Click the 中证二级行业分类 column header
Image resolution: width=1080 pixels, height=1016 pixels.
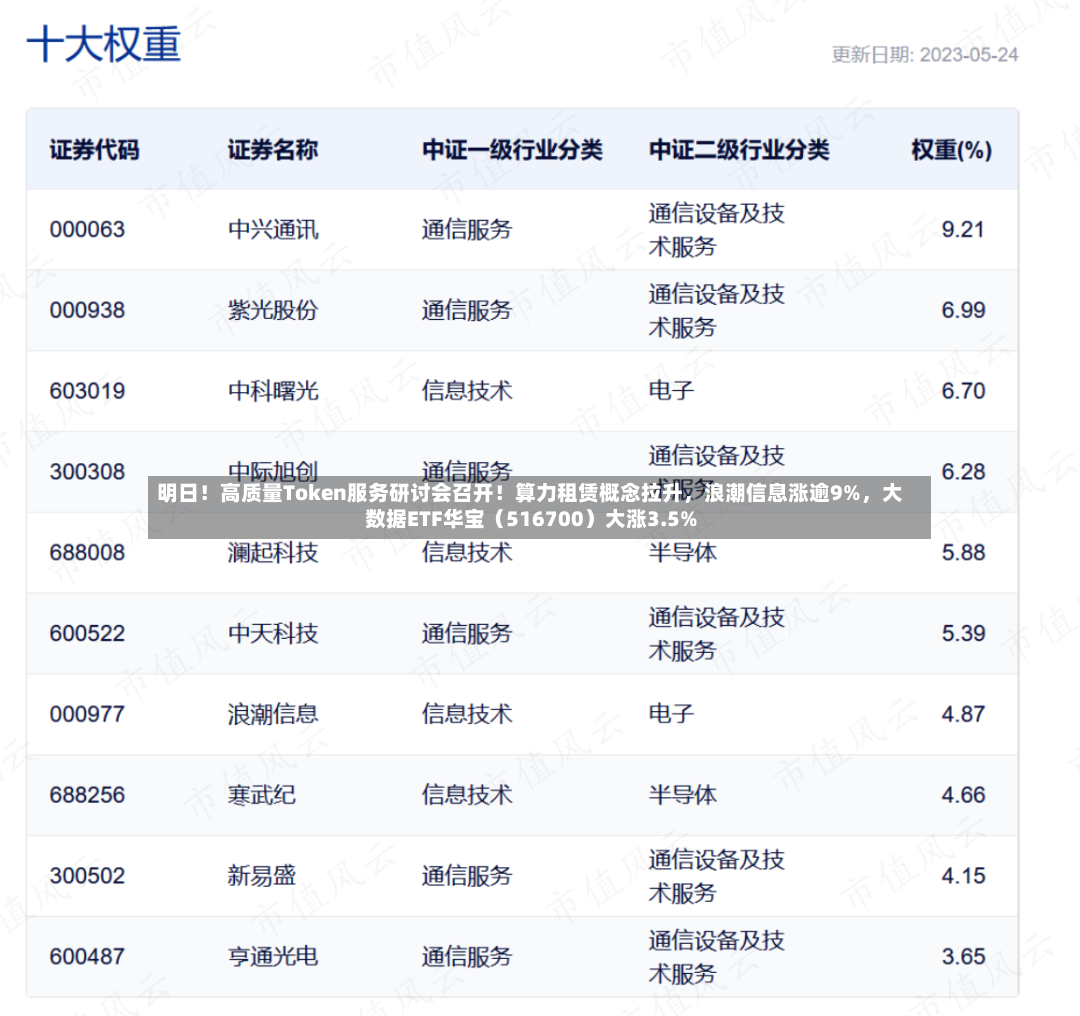click(x=739, y=149)
